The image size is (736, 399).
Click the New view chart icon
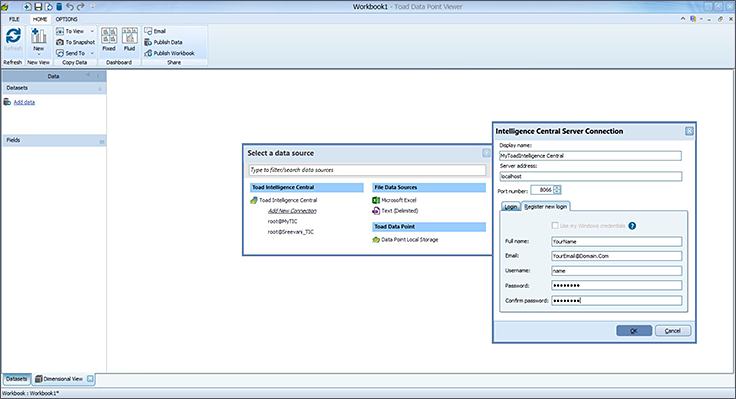point(38,36)
